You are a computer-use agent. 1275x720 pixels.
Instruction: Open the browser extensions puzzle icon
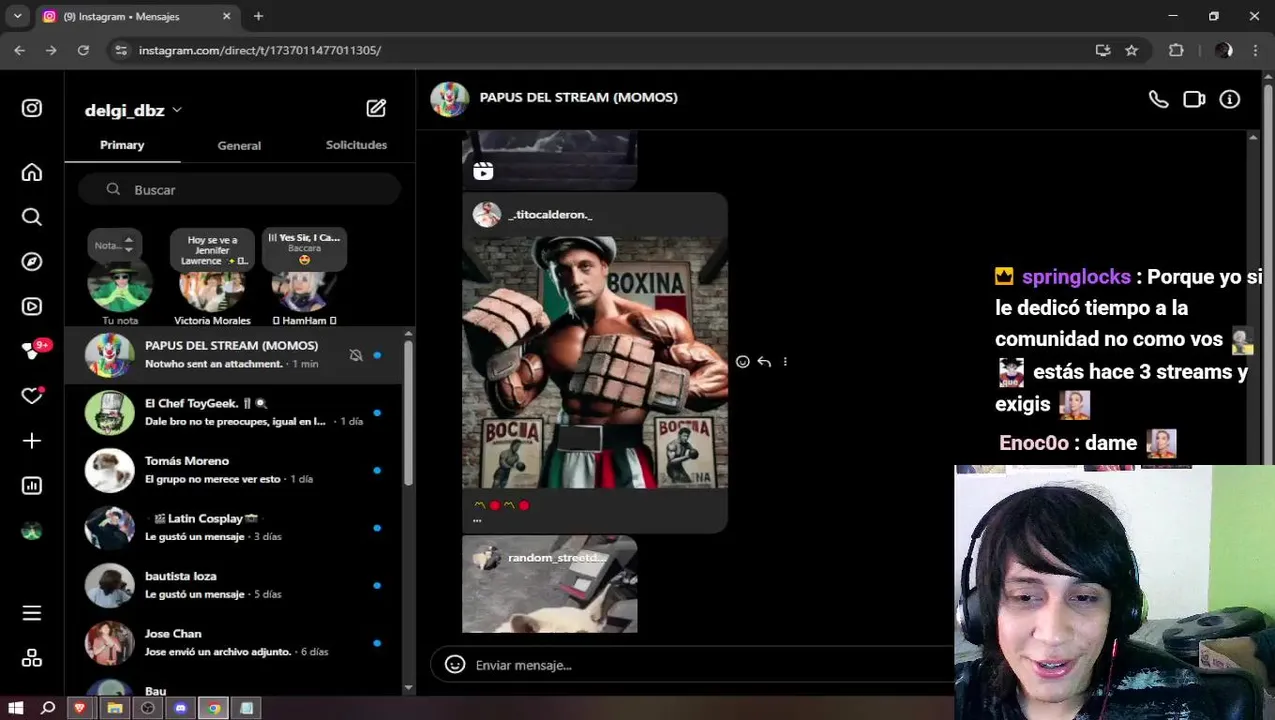1176,50
